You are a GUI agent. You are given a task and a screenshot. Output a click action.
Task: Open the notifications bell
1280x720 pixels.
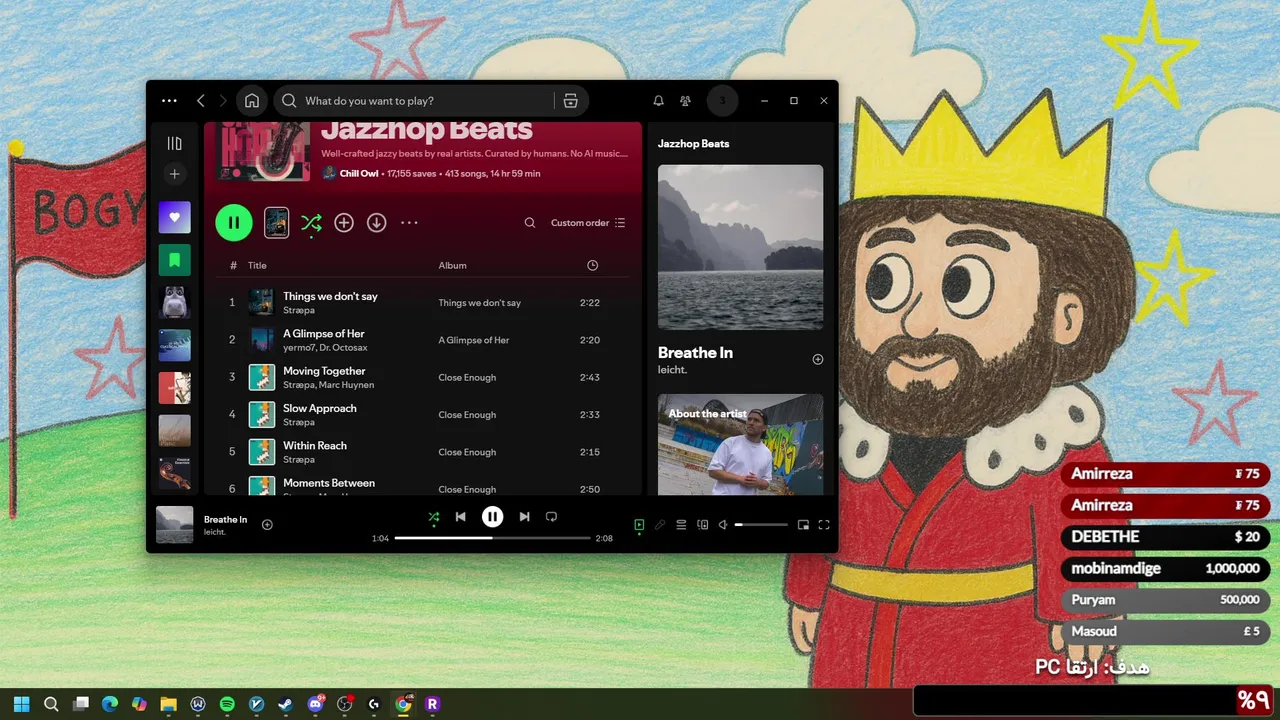point(658,101)
